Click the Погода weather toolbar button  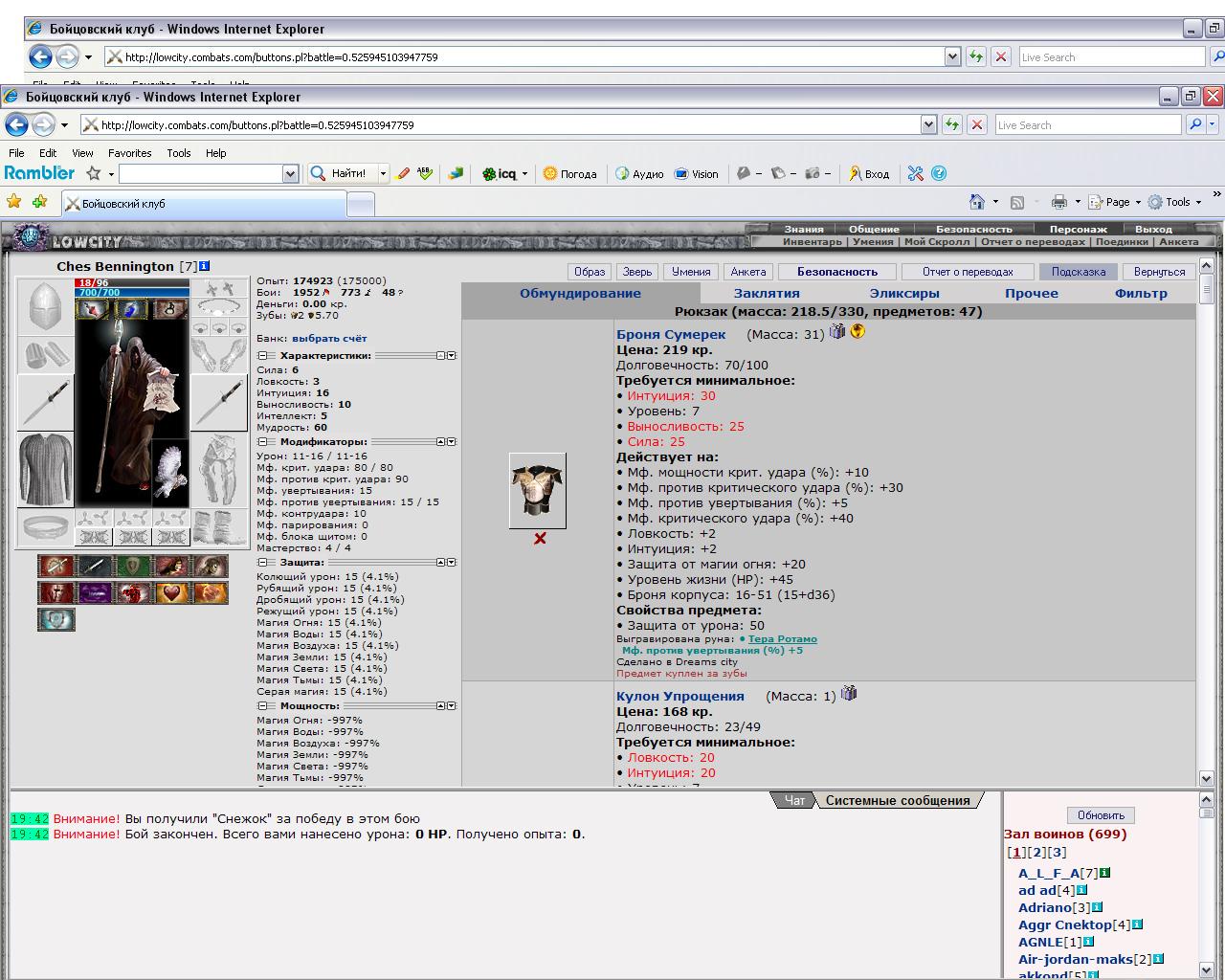[x=570, y=173]
